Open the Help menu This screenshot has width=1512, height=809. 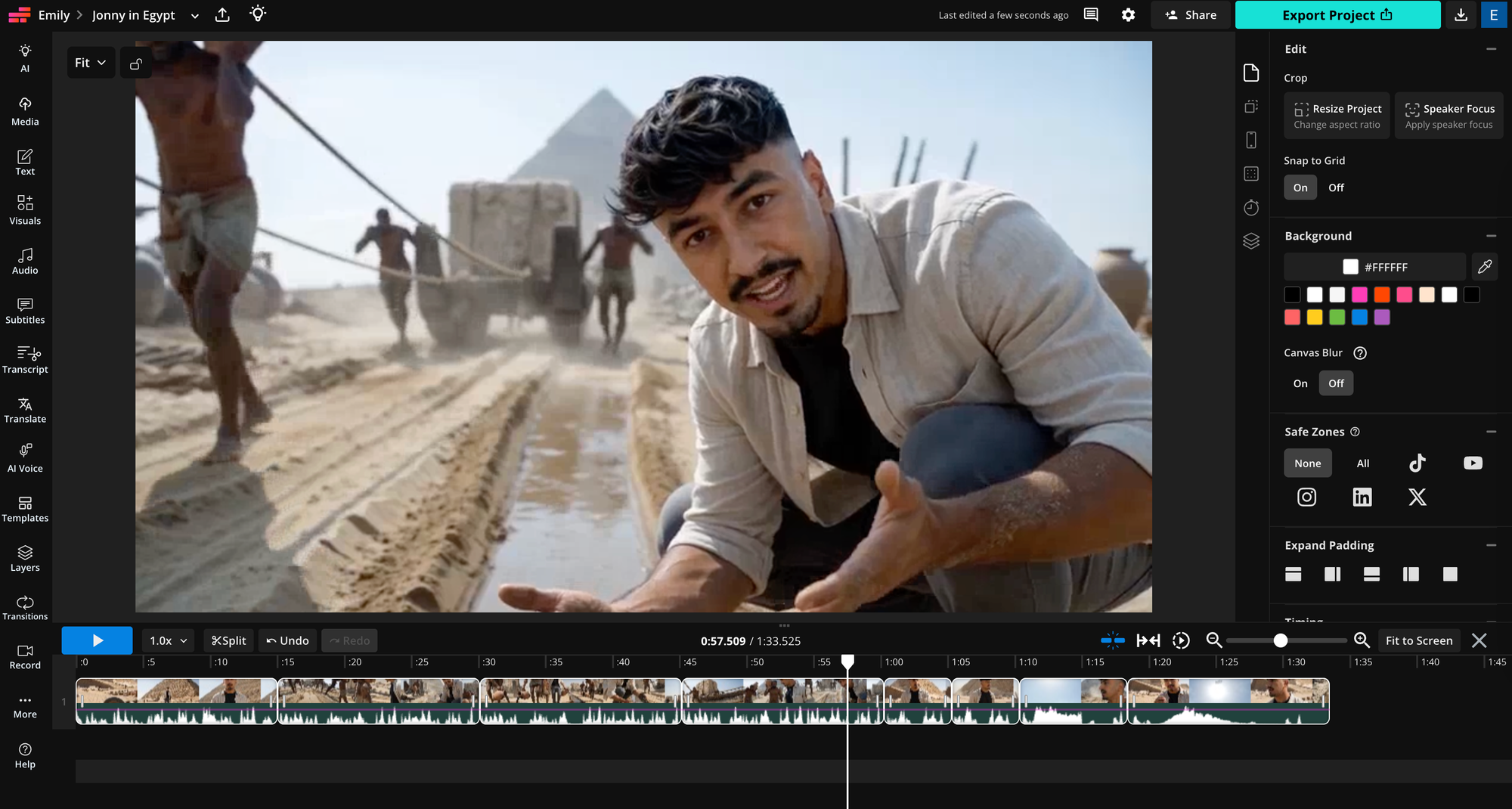coord(25,755)
